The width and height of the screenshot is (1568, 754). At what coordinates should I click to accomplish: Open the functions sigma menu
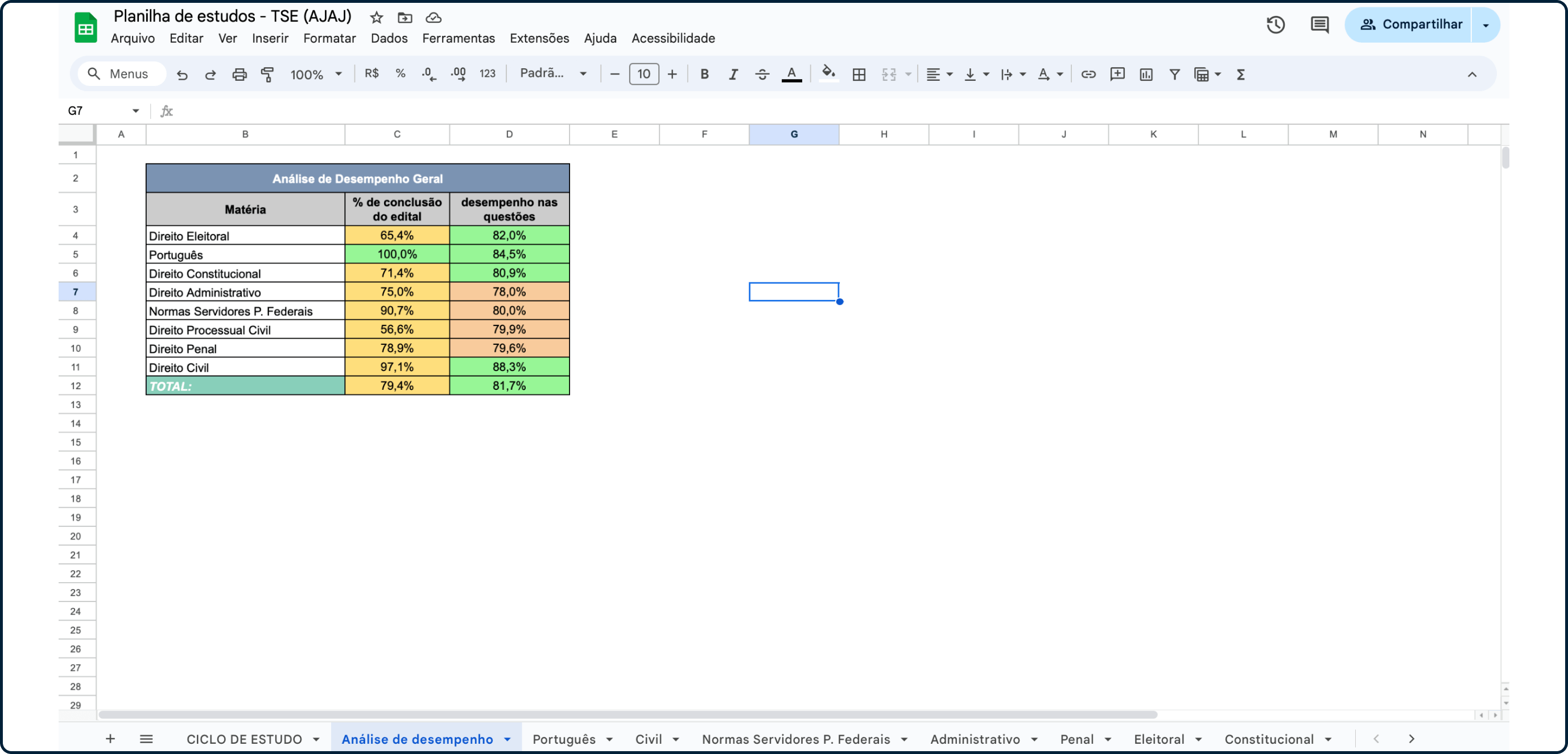point(1240,75)
